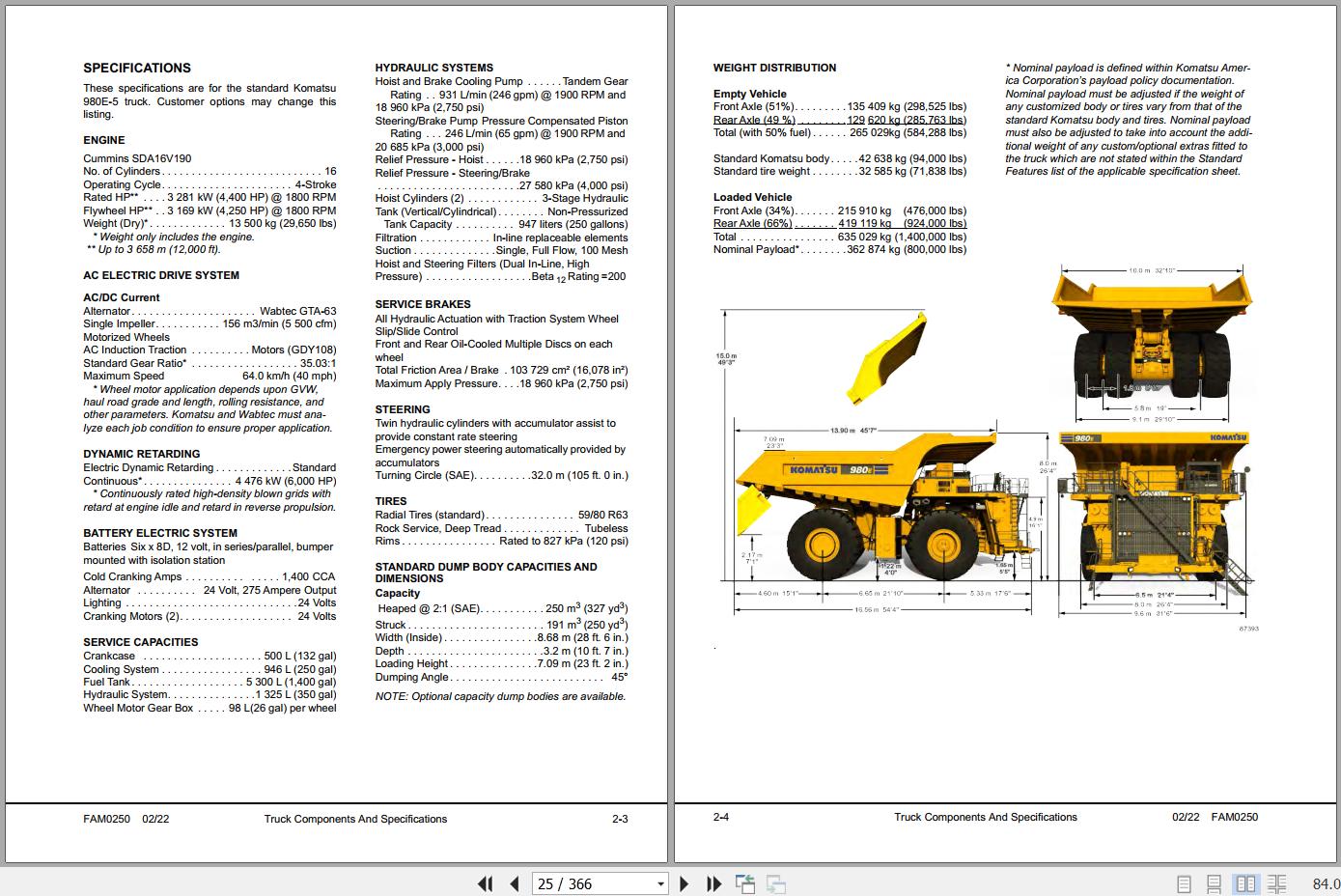Click the Empty Vehicle subheading
The width and height of the screenshot is (1341, 896).
[750, 94]
